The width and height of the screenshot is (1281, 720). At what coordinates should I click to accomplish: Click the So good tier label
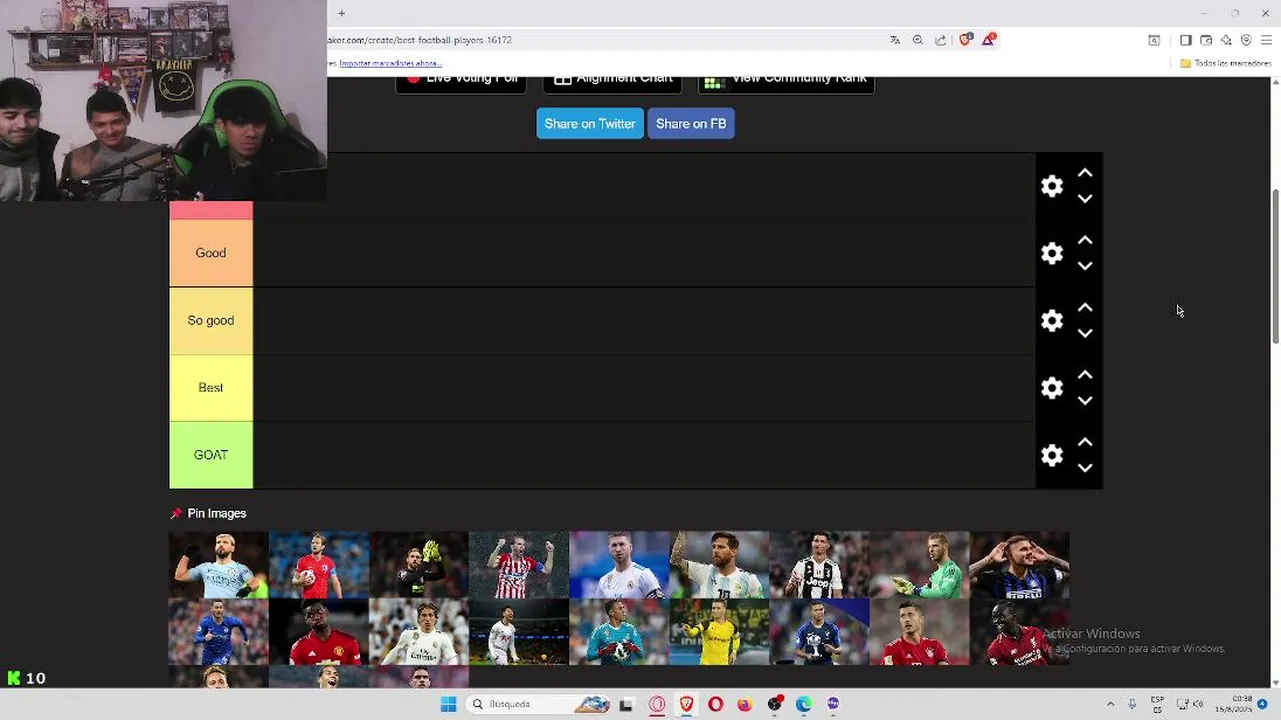pyautogui.click(x=211, y=320)
